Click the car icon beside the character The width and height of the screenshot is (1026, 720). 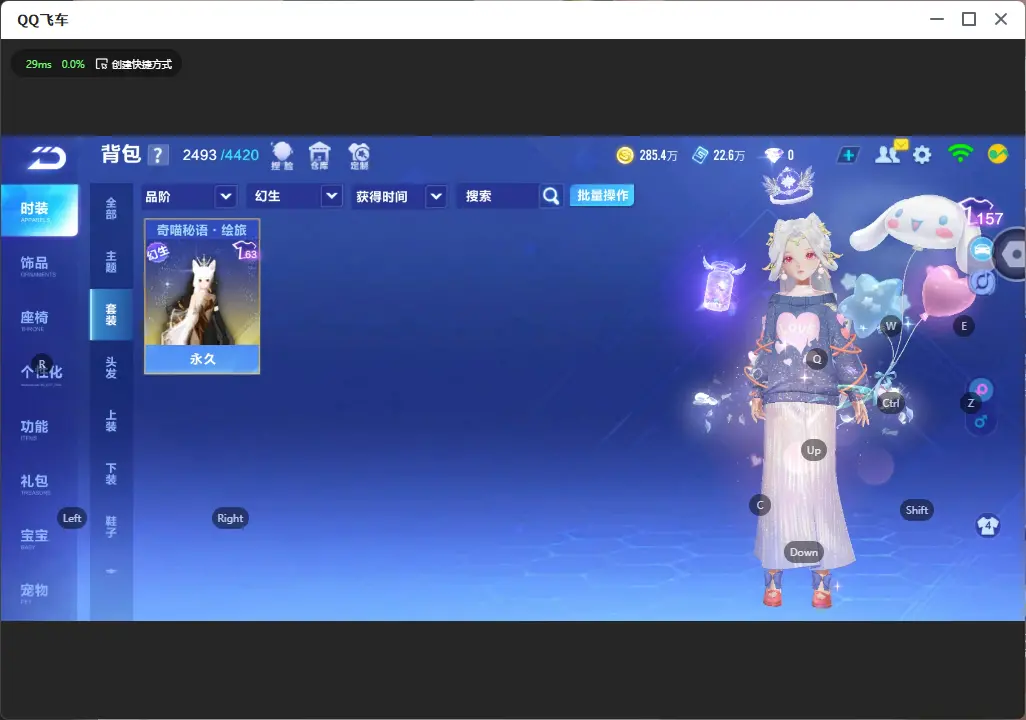(x=982, y=250)
